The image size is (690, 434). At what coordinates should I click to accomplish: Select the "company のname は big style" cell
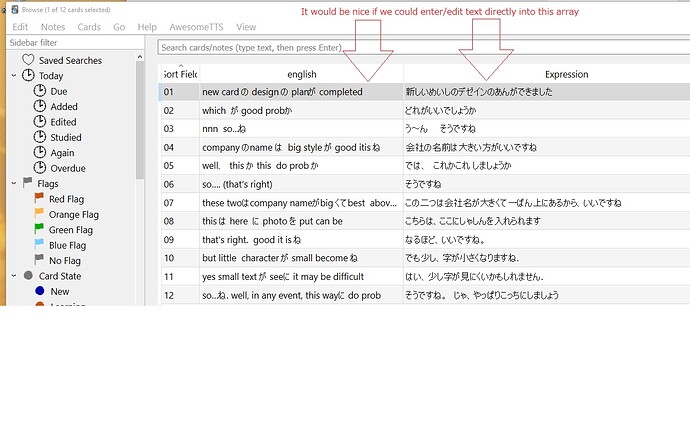[301, 147]
